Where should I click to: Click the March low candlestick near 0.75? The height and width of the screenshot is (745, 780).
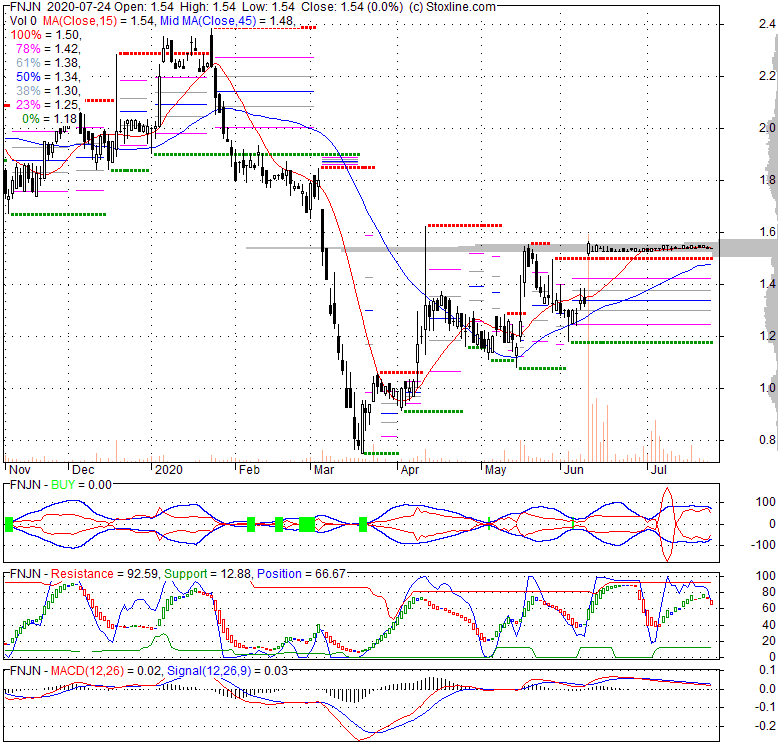pos(362,428)
